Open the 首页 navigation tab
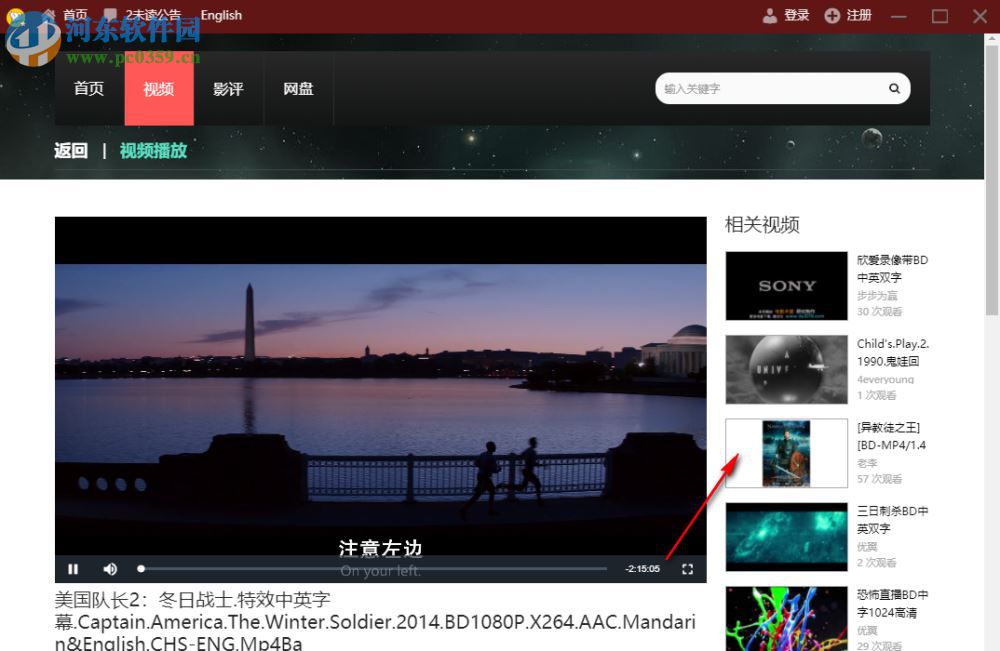Viewport: 1000px width, 651px height. [x=89, y=89]
